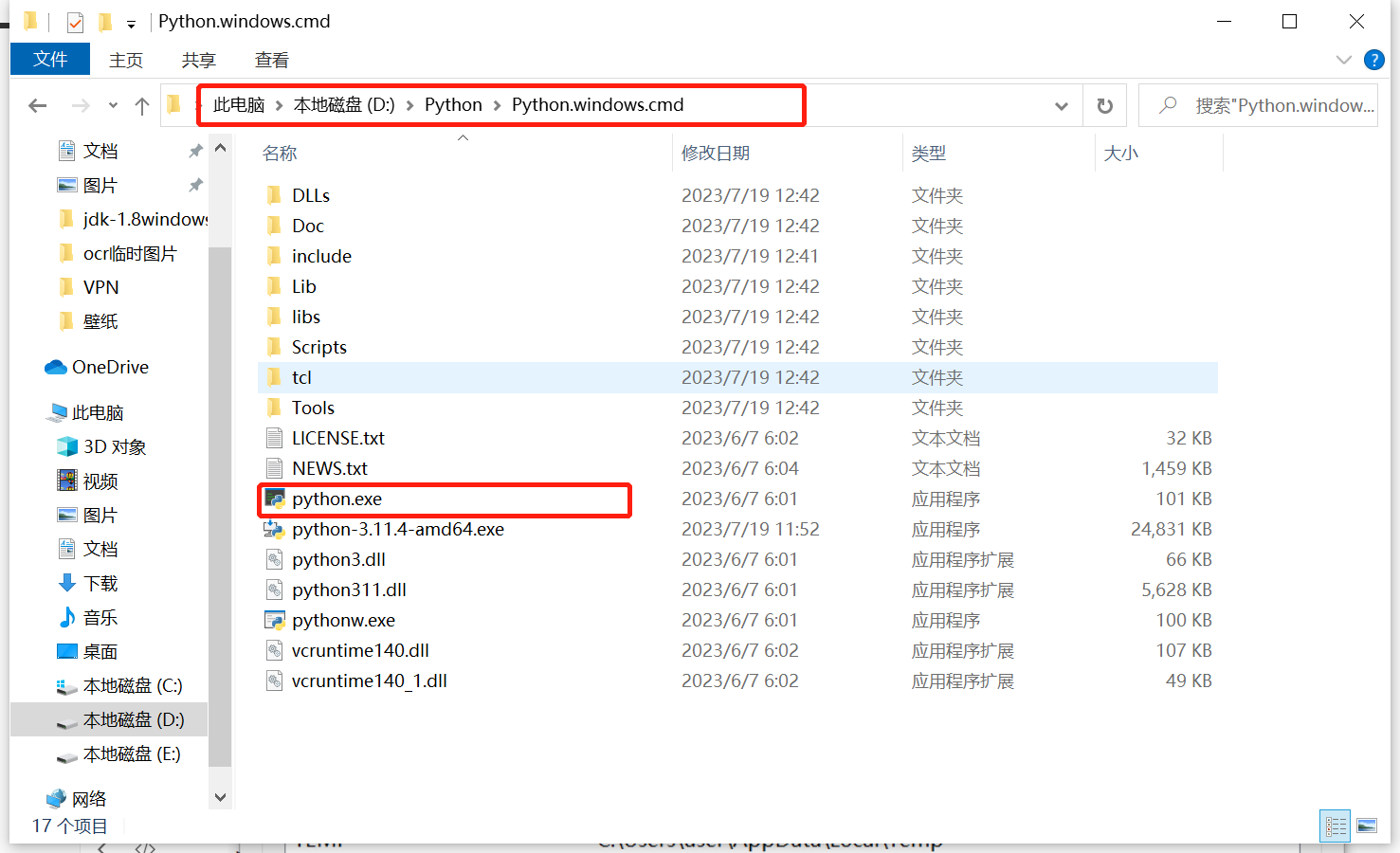Click Python in the address breadcrumb
The width and height of the screenshot is (1400, 853).
pos(453,104)
